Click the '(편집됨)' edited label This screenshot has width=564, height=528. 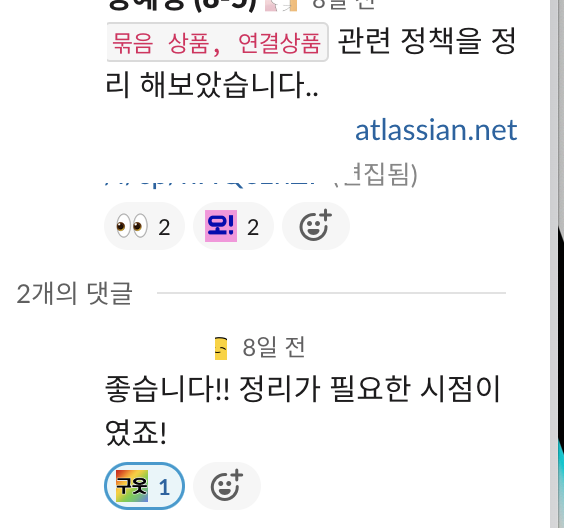click(x=376, y=174)
